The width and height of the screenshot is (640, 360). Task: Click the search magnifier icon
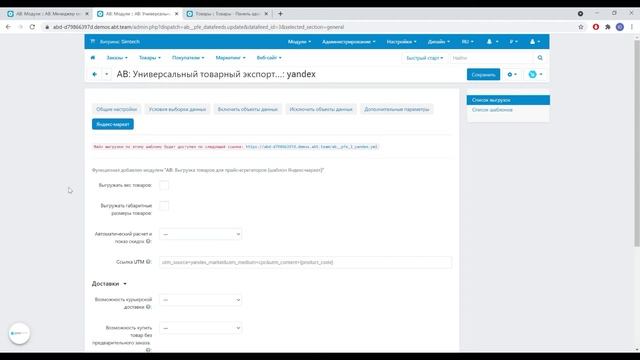(540, 58)
